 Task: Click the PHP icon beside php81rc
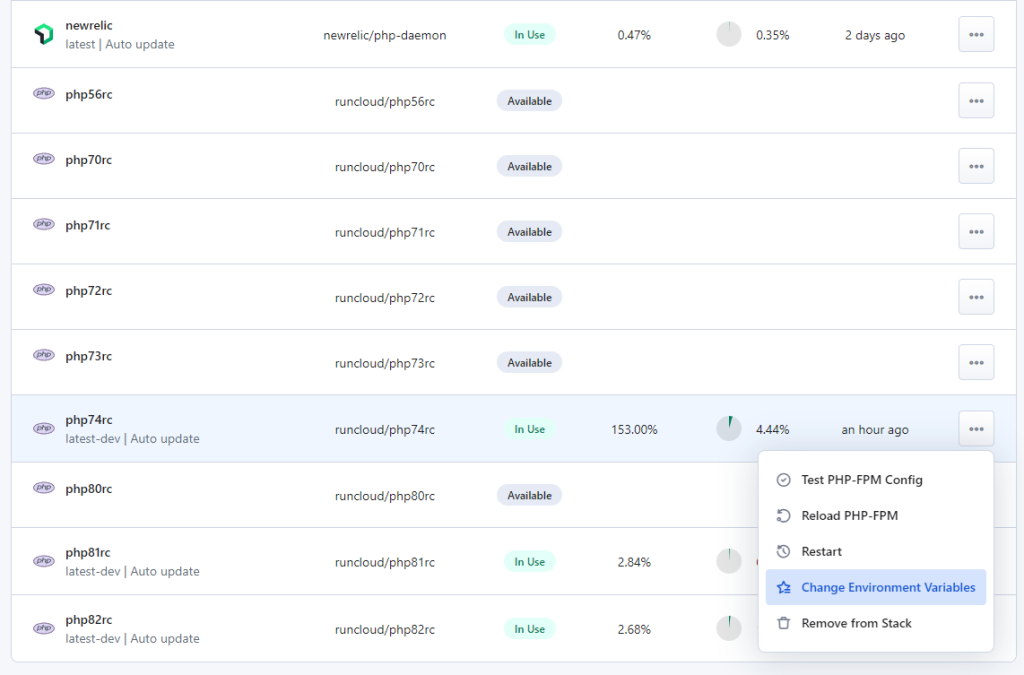[x=44, y=561]
